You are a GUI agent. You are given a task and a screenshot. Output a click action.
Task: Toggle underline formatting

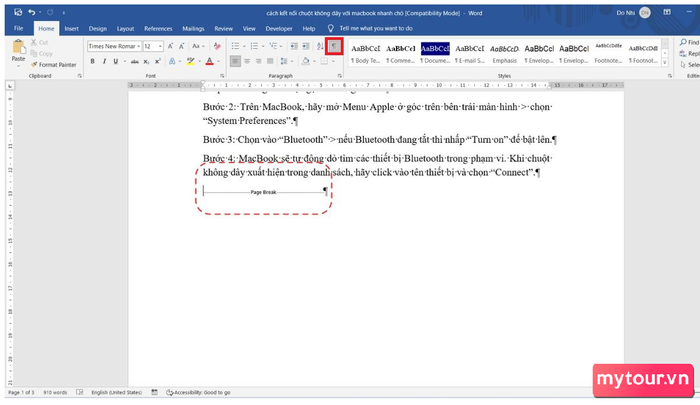116,61
